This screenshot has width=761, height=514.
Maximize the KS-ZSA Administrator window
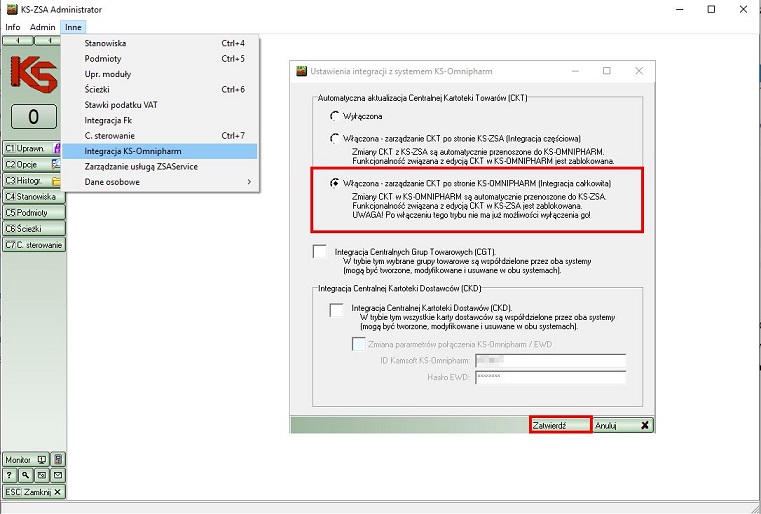(x=711, y=9)
